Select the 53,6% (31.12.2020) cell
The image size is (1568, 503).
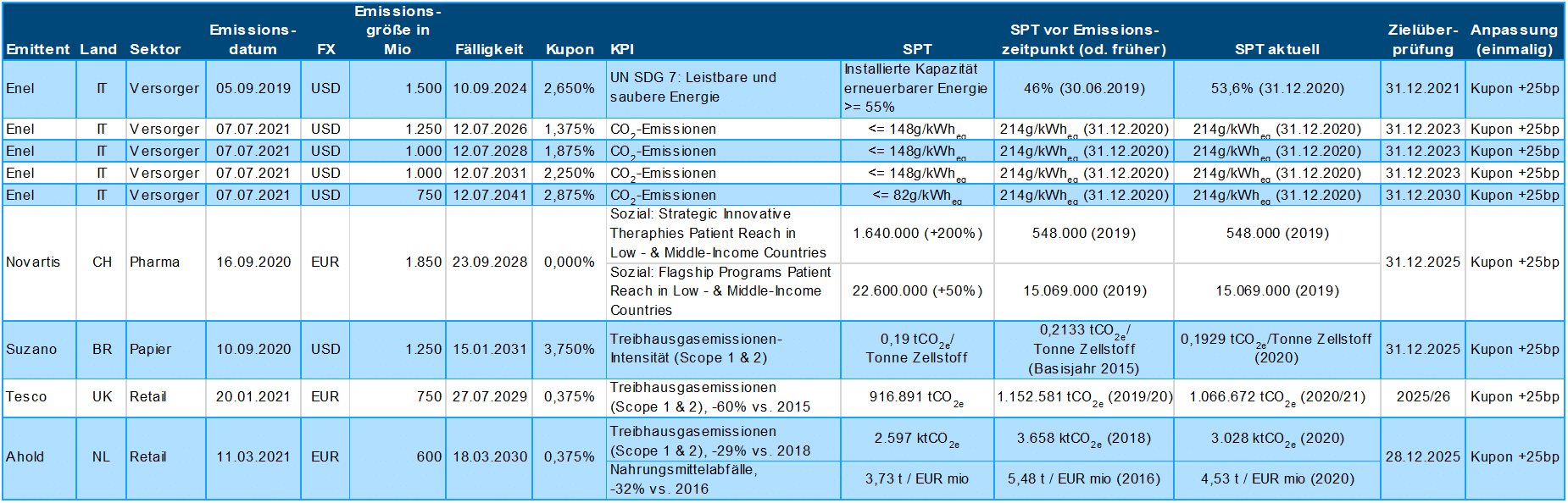click(1276, 88)
